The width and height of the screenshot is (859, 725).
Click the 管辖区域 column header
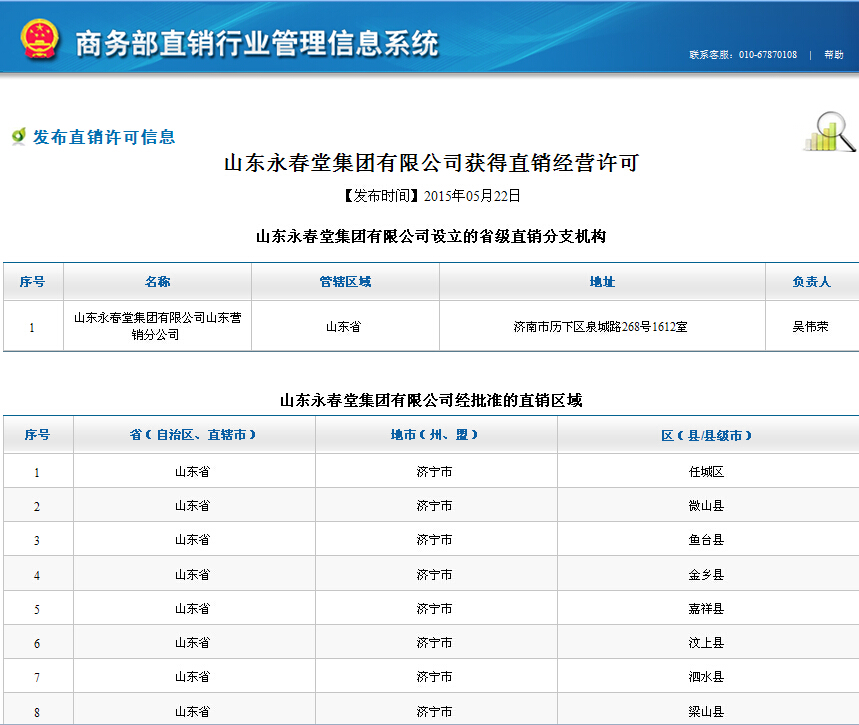click(x=345, y=282)
